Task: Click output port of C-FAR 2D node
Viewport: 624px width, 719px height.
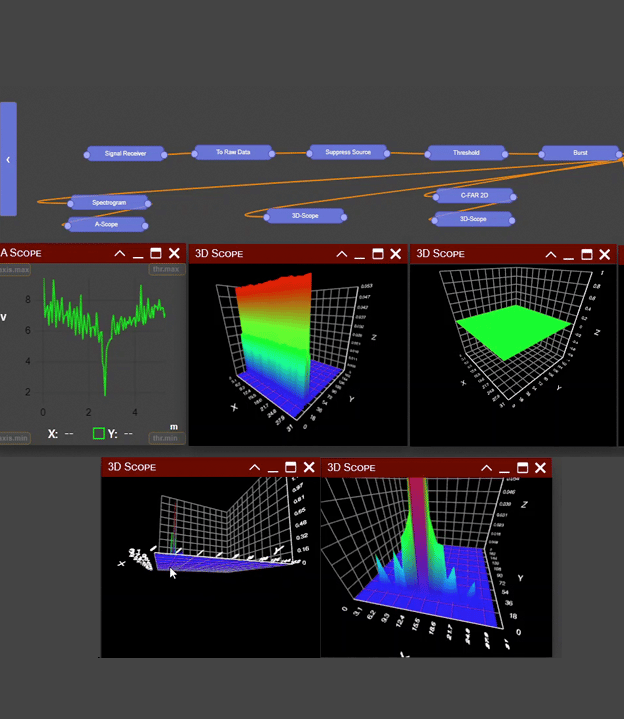Action: coord(514,197)
